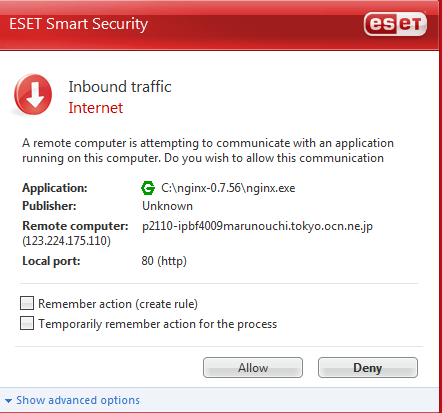Enable Remember action (create rule) checkbox

(27, 303)
